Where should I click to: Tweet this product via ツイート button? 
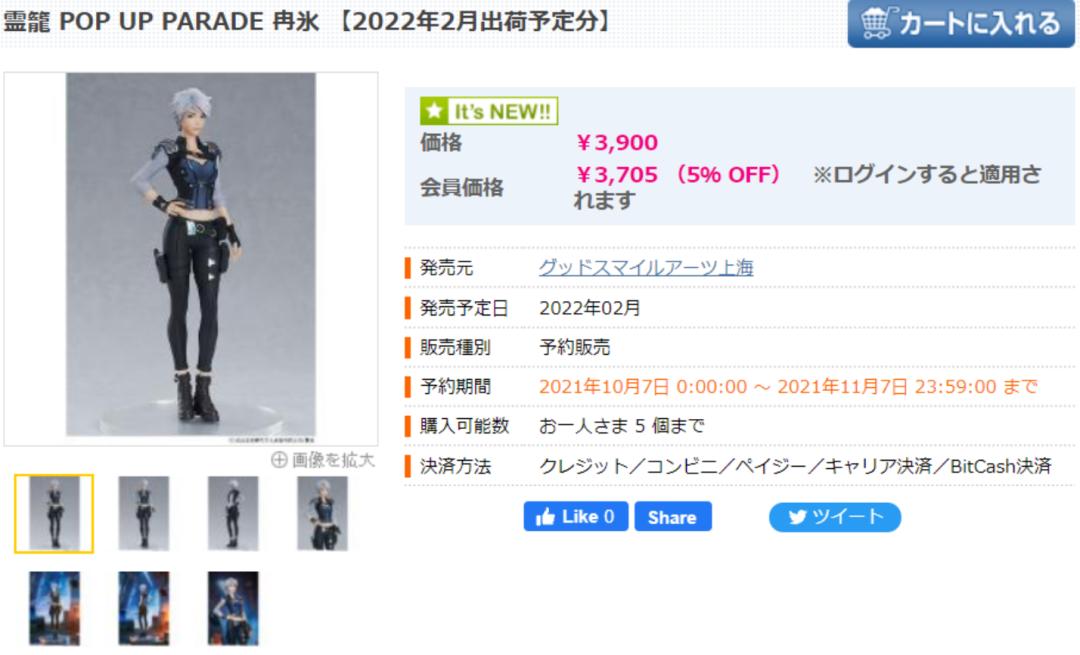[835, 517]
